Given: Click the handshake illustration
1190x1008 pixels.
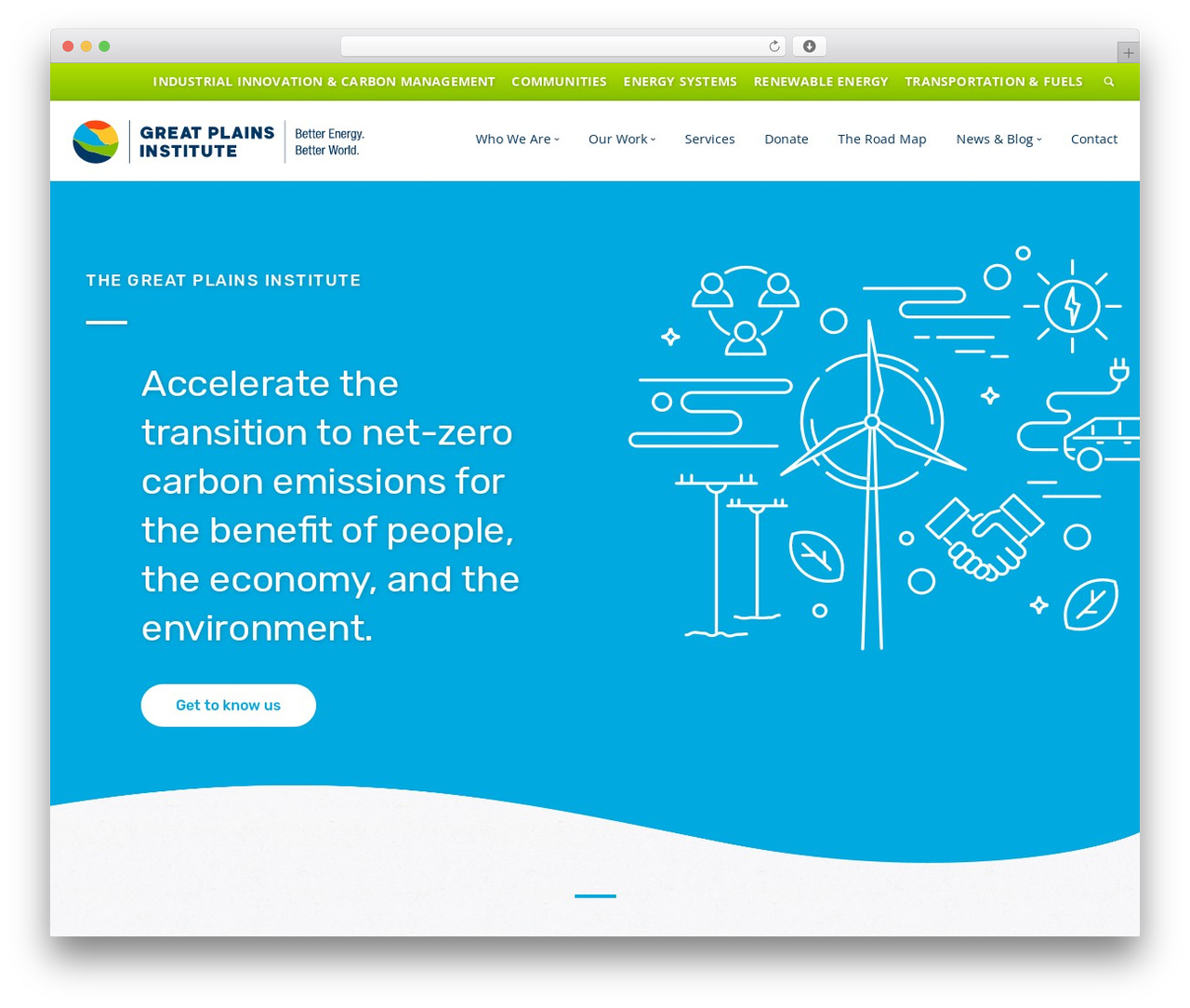Looking at the screenshot, I should pos(985,538).
